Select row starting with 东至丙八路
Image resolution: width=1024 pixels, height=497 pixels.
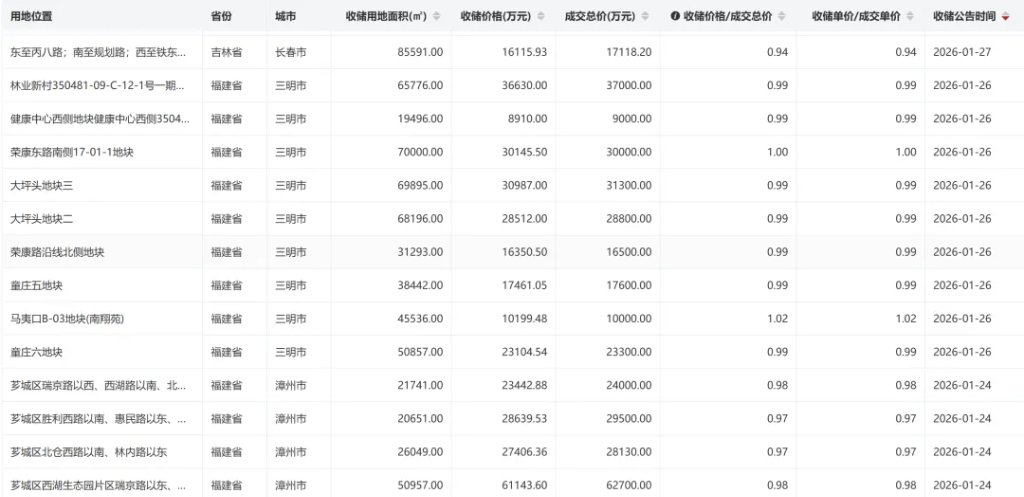point(96,51)
